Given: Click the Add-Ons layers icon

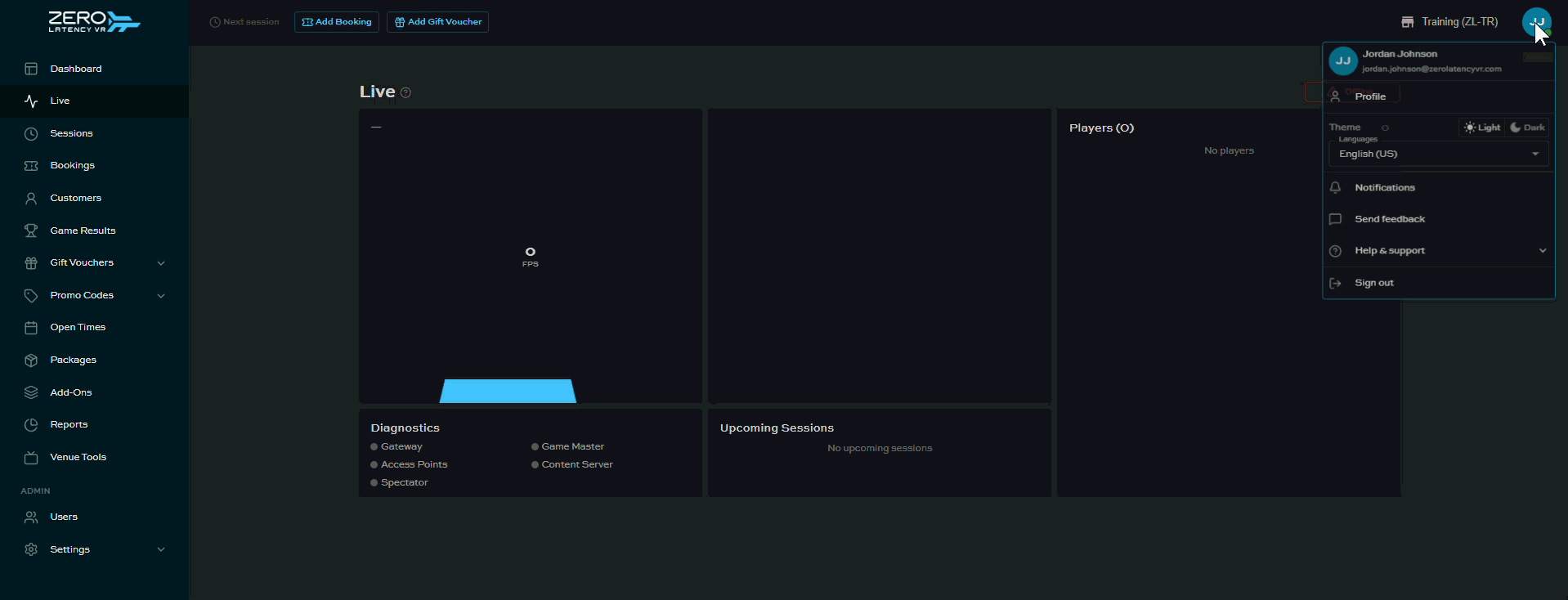Looking at the screenshot, I should [31, 392].
